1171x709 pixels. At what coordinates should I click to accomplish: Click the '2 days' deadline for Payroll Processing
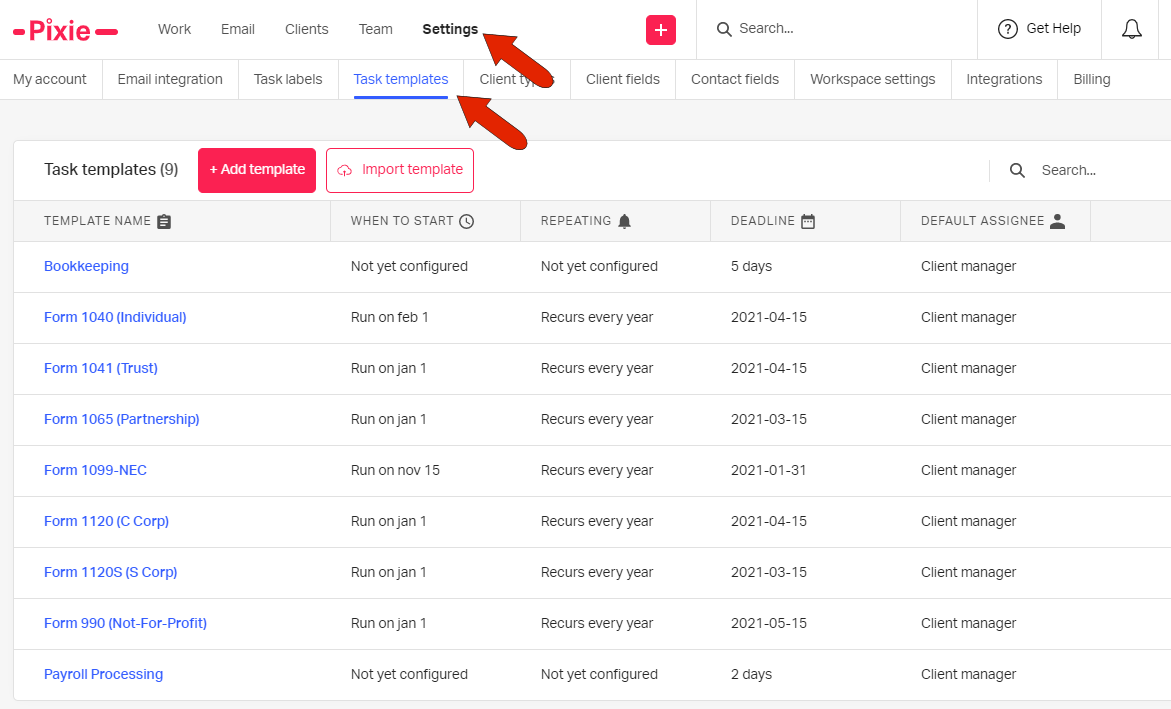click(751, 674)
